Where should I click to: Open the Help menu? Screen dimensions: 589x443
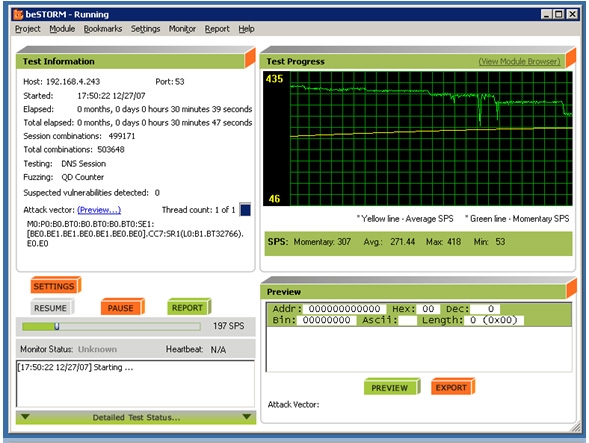(x=246, y=29)
